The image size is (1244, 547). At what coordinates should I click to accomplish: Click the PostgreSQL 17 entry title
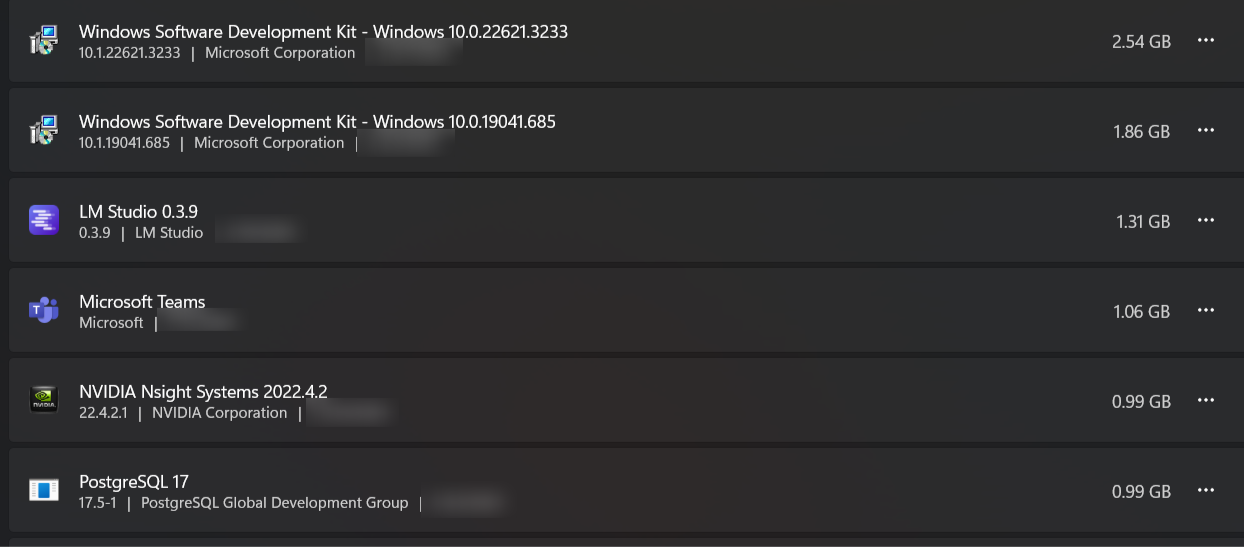tap(134, 482)
